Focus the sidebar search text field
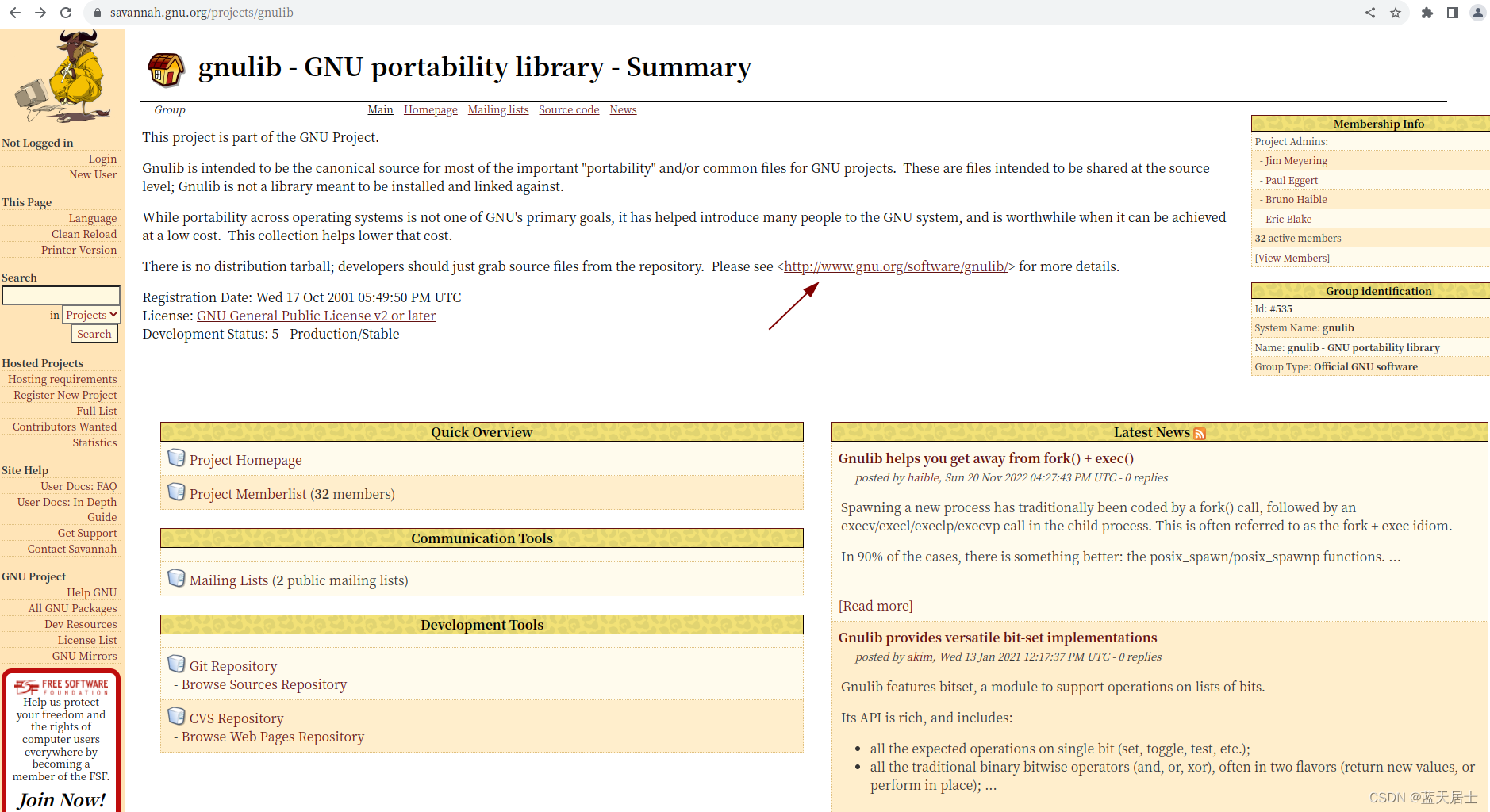 point(61,295)
